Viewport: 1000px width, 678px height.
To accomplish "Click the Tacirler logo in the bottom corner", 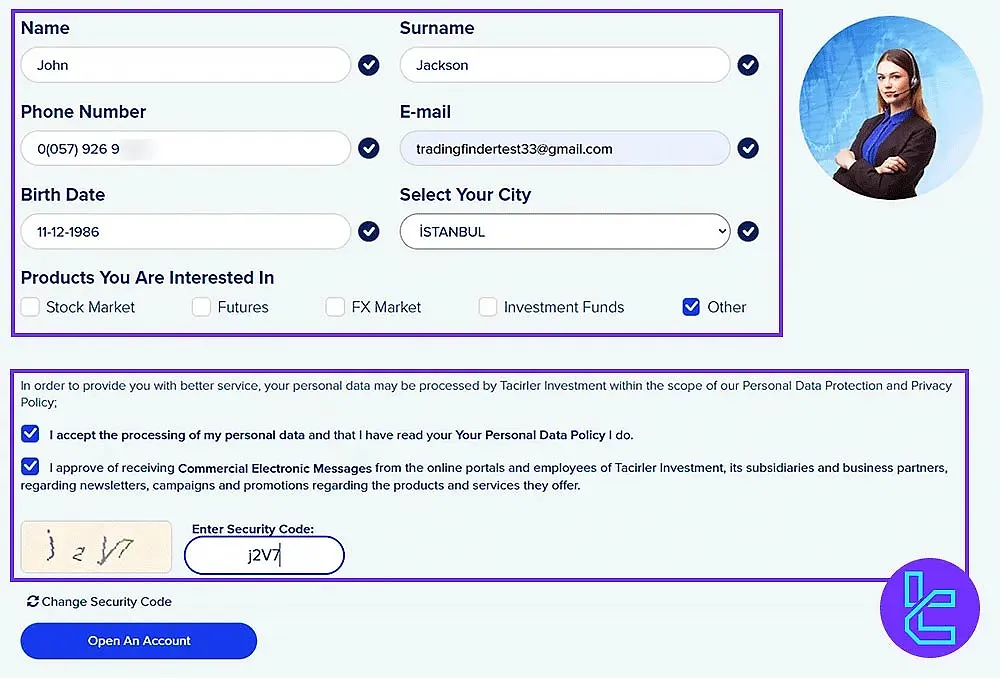I will (929, 607).
